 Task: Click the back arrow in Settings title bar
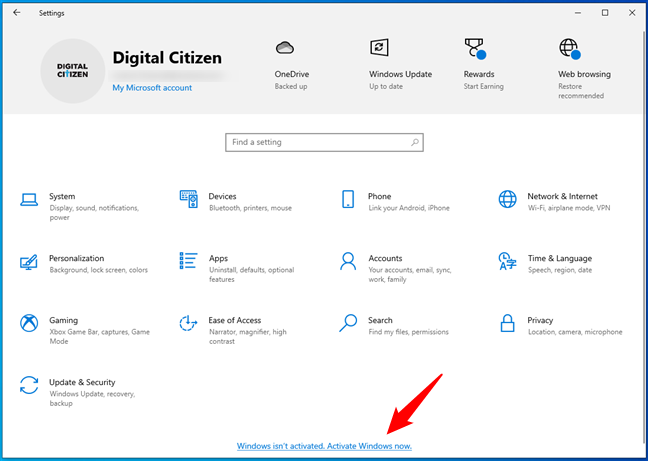(17, 13)
